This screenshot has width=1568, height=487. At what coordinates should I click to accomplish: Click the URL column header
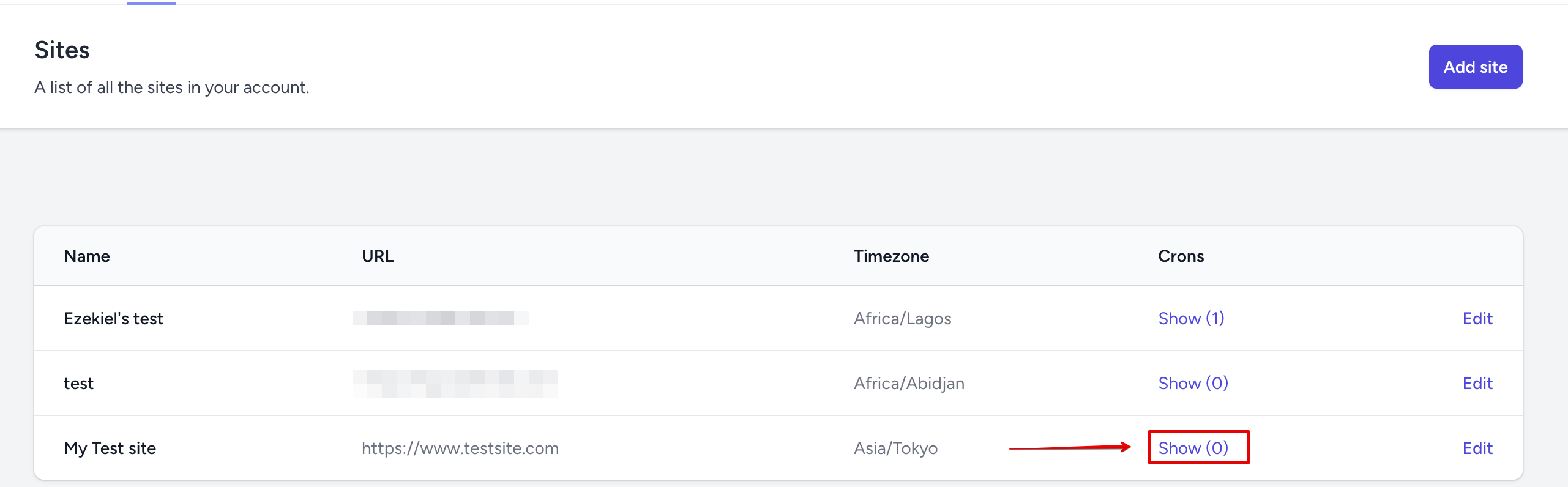click(377, 256)
